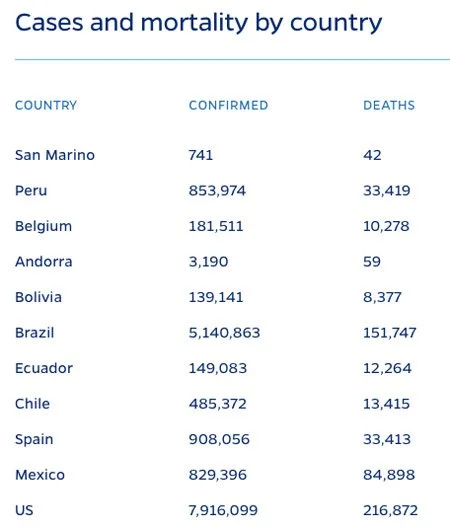
Task: Click the page title Cases and mortality by country
Action: [x=199, y=24]
